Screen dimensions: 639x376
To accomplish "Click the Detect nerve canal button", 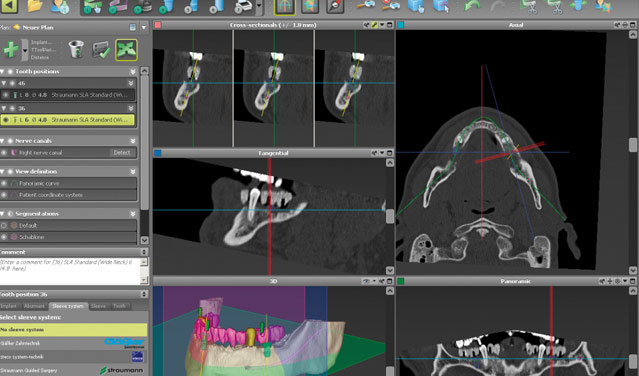I will 122,152.
